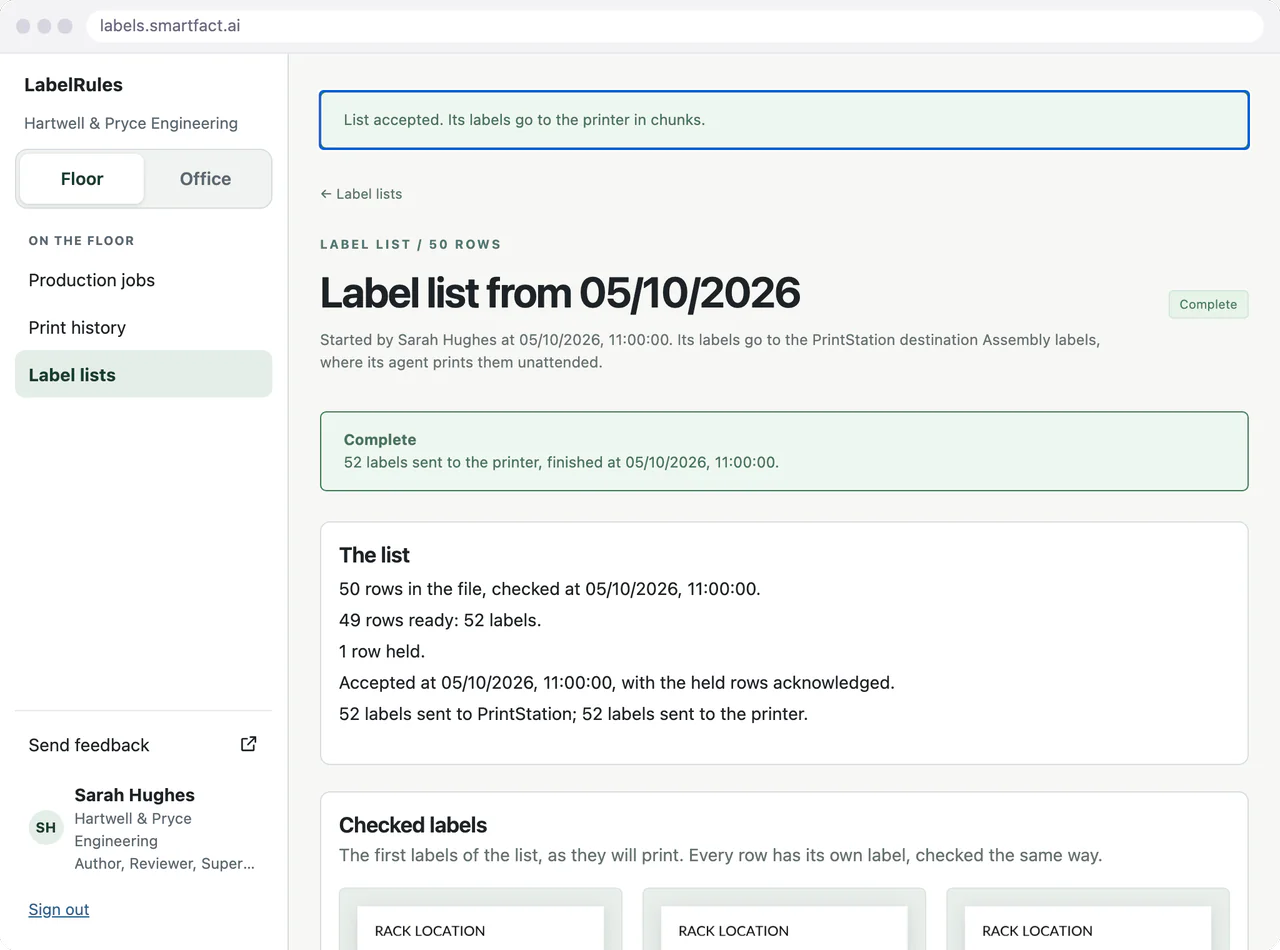Click the SH user avatar

[x=46, y=828]
